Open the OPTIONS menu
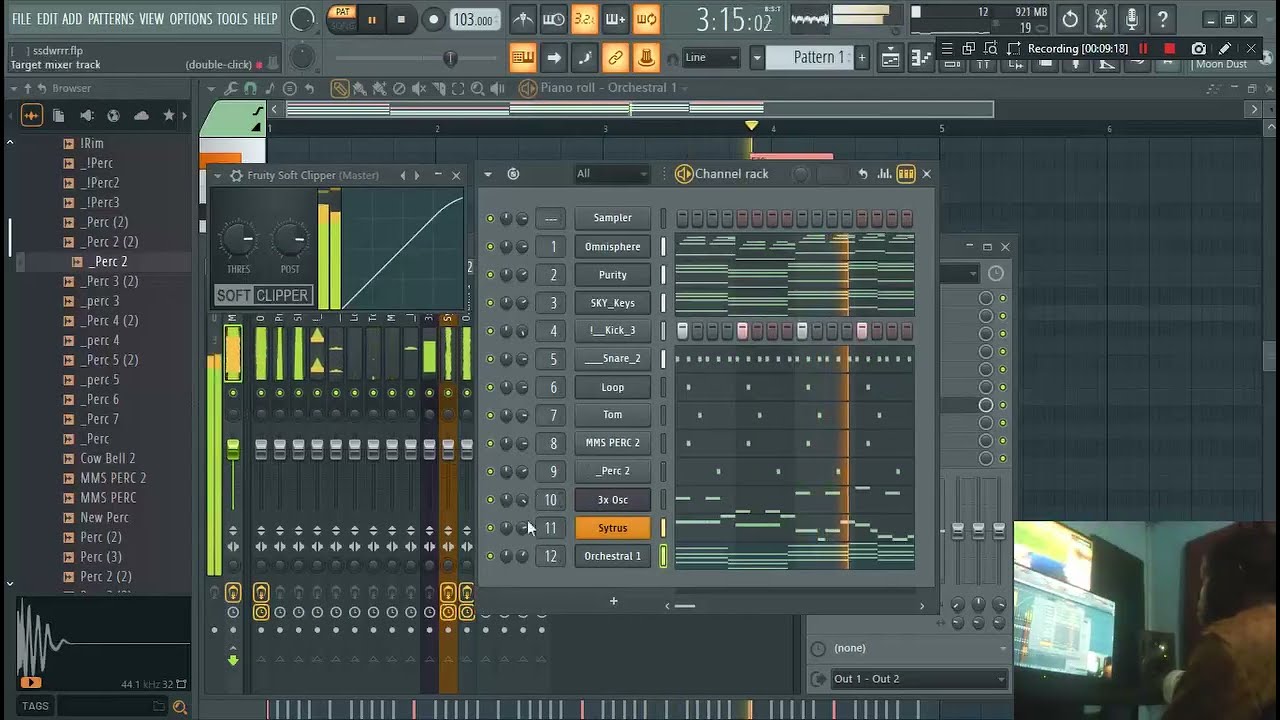 click(x=191, y=19)
